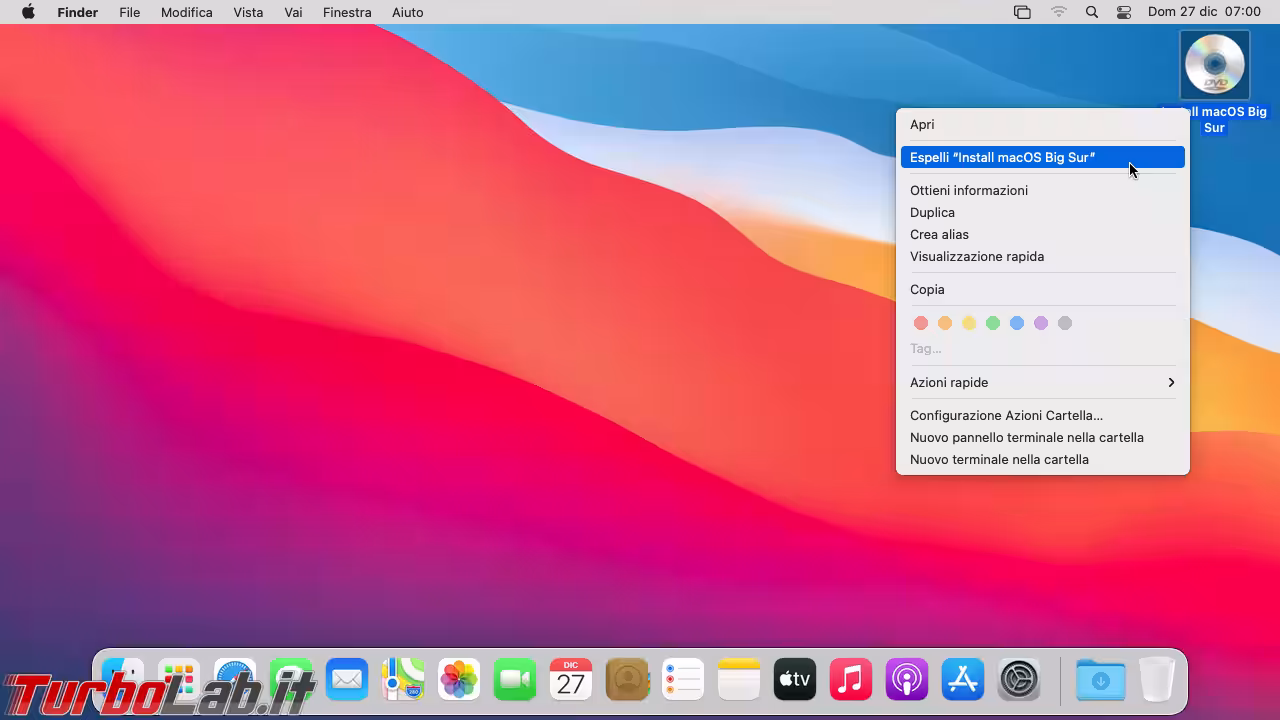Click Configurazione Azioni Cartella...

click(x=1006, y=415)
